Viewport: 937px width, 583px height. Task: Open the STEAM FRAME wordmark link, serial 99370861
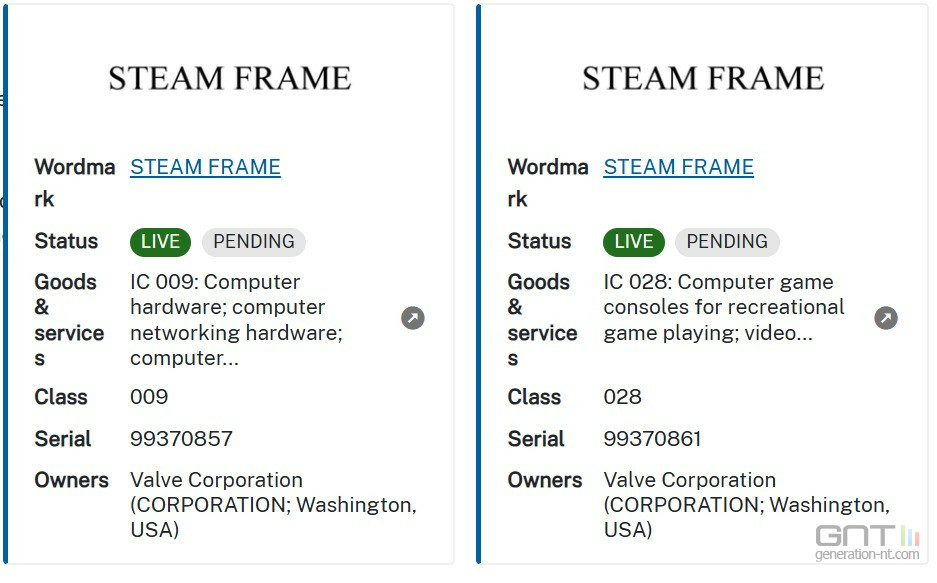point(679,167)
